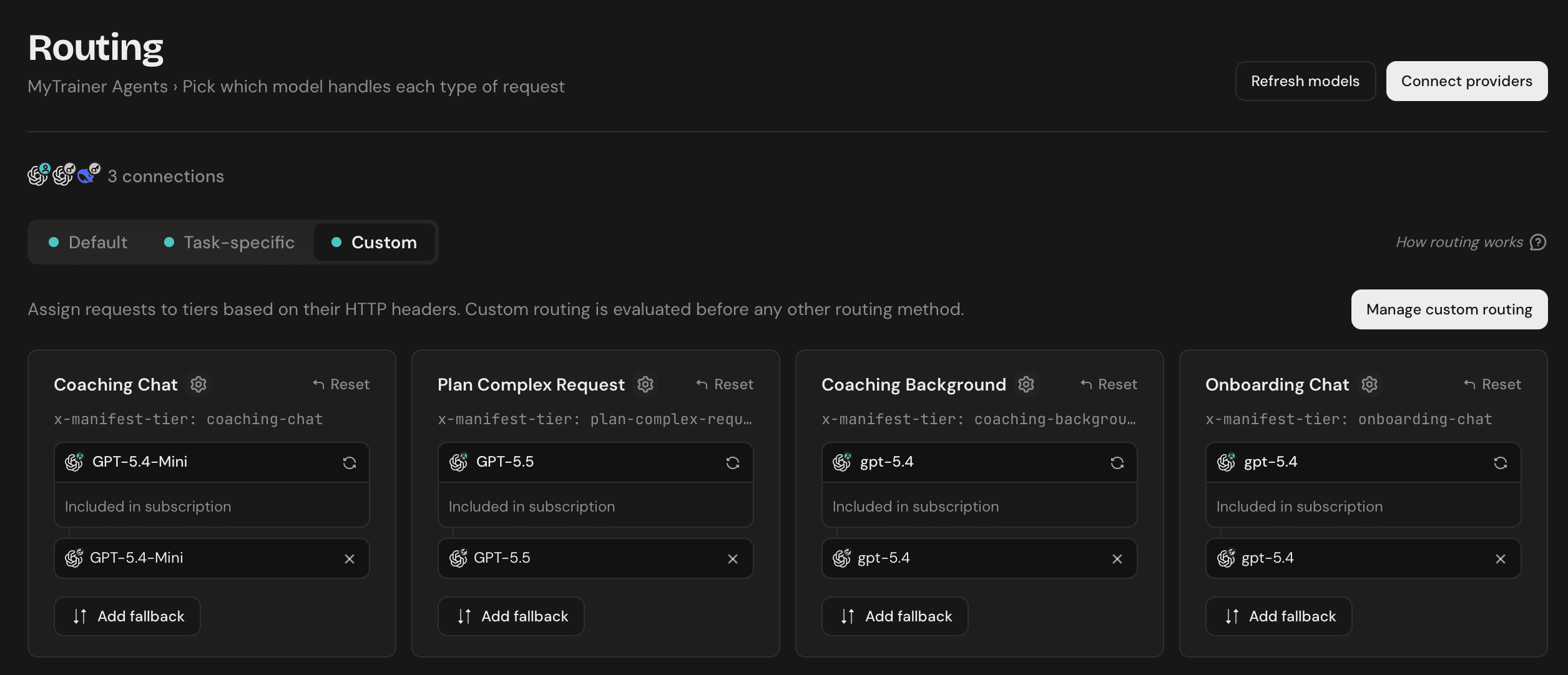Image resolution: width=1568 pixels, height=675 pixels.
Task: Open Plan Complex Request primary GPT-5.5 selector
Action: pos(595,462)
